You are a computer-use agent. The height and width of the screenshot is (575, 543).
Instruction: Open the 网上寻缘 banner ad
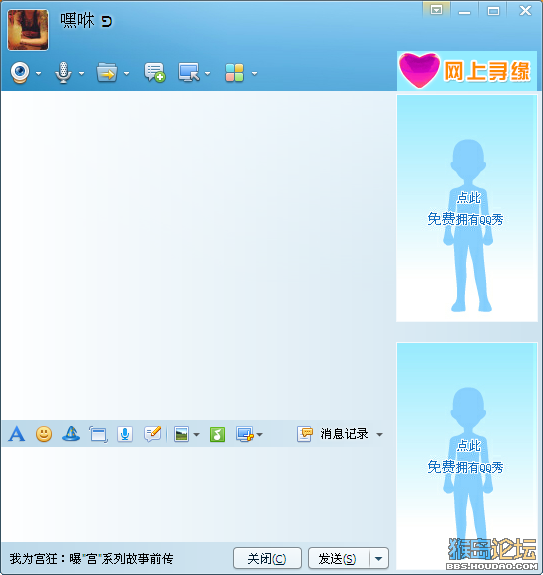click(466, 71)
